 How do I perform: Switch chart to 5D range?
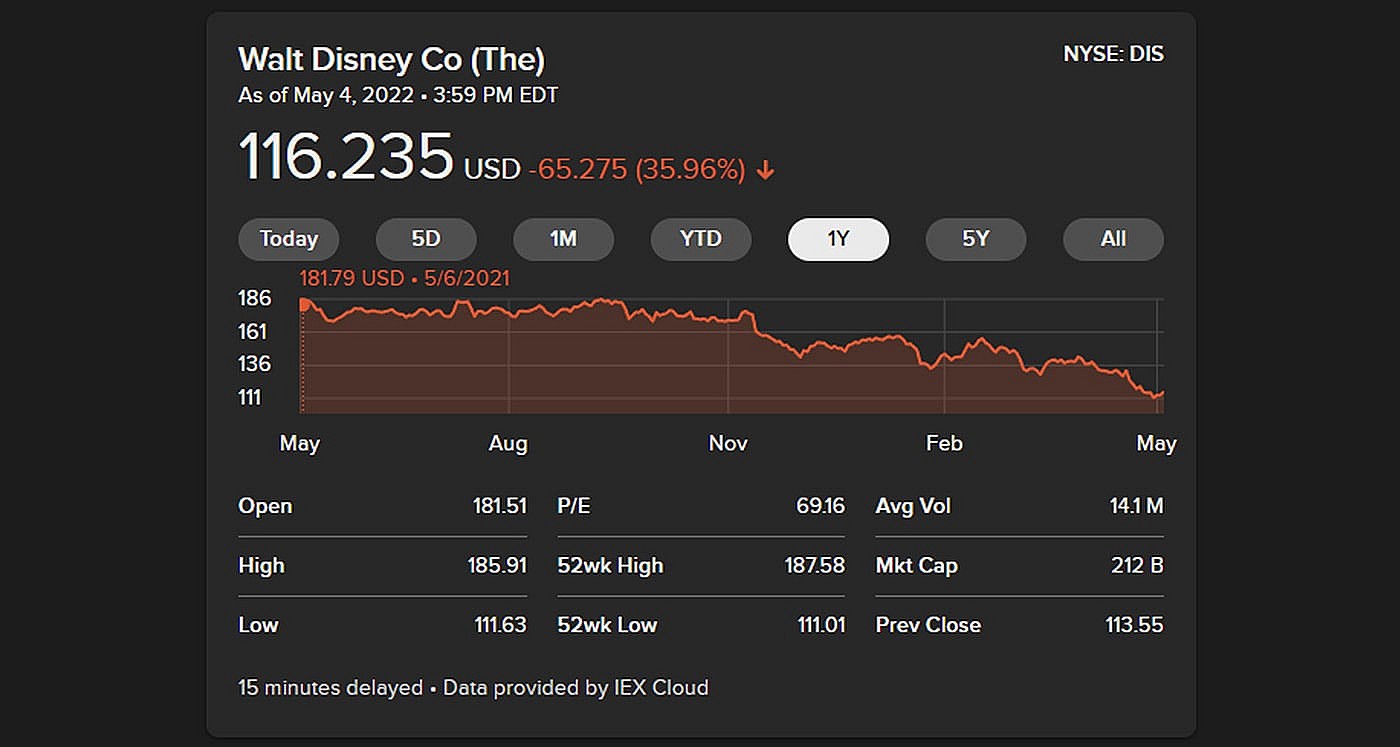[426, 239]
